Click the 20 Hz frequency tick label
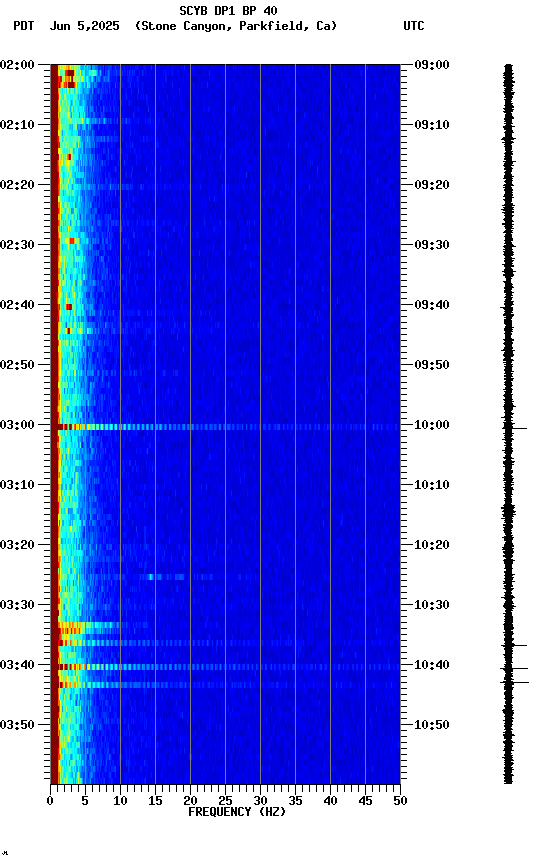This screenshot has height=864, width=552. click(x=190, y=801)
